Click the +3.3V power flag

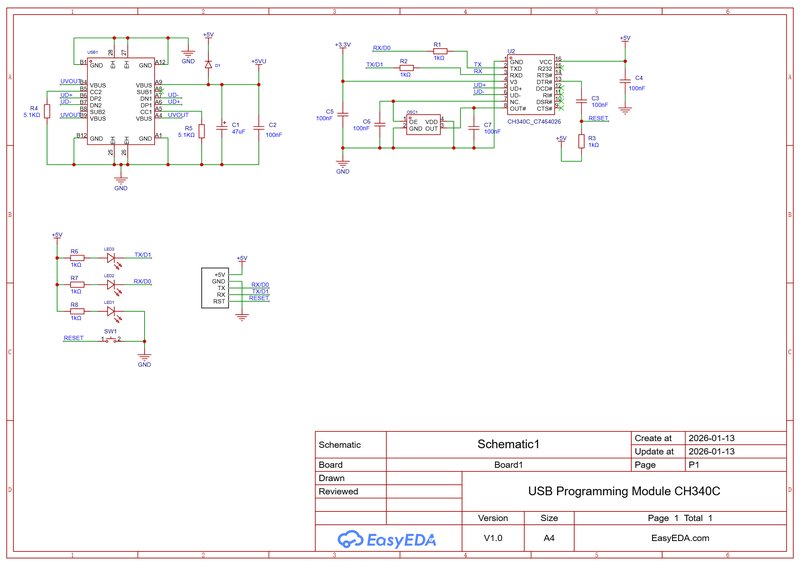pyautogui.click(x=343, y=46)
